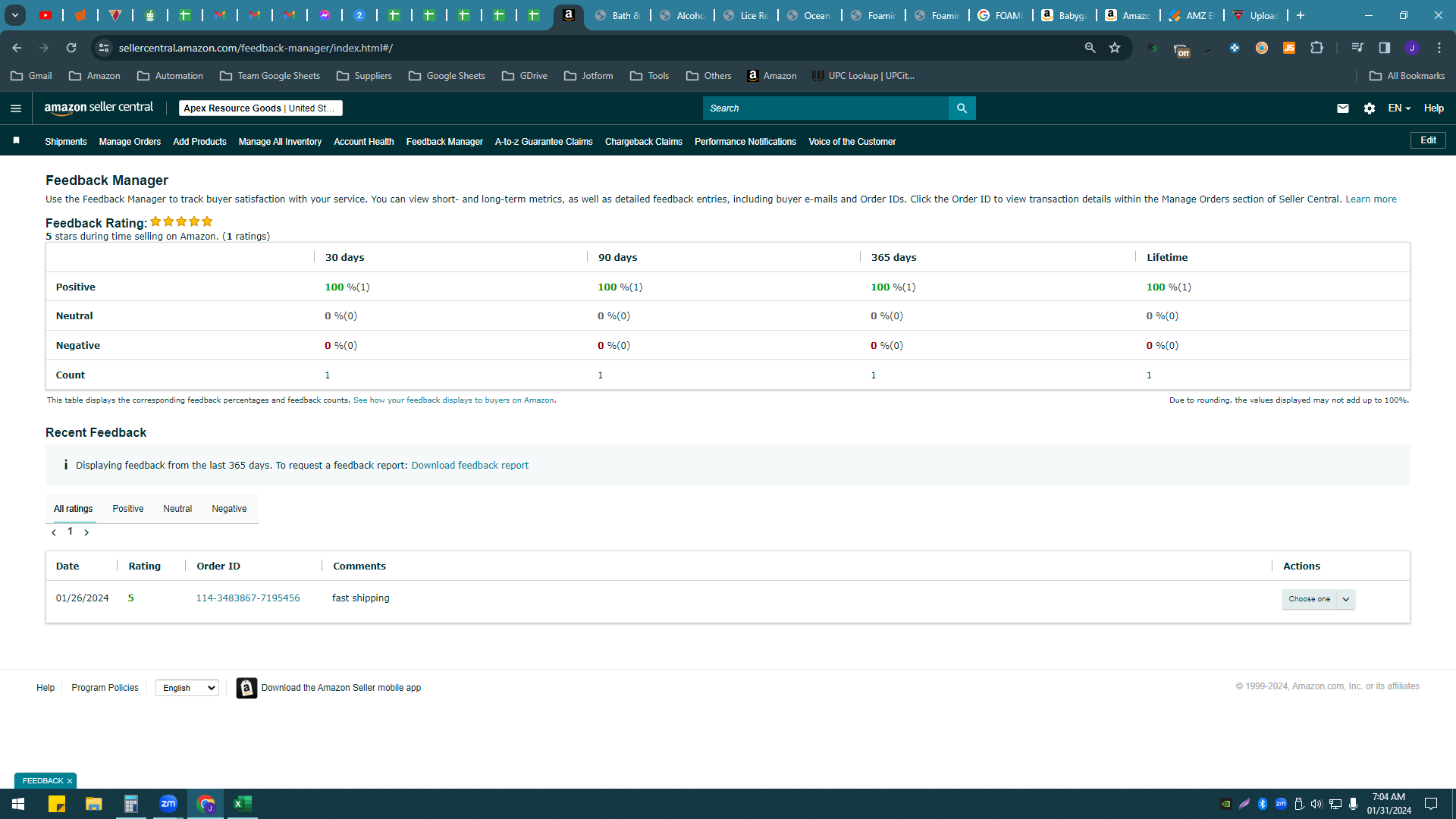Select the Negative ratings tab
Screen dimensions: 1456x819
coord(229,509)
